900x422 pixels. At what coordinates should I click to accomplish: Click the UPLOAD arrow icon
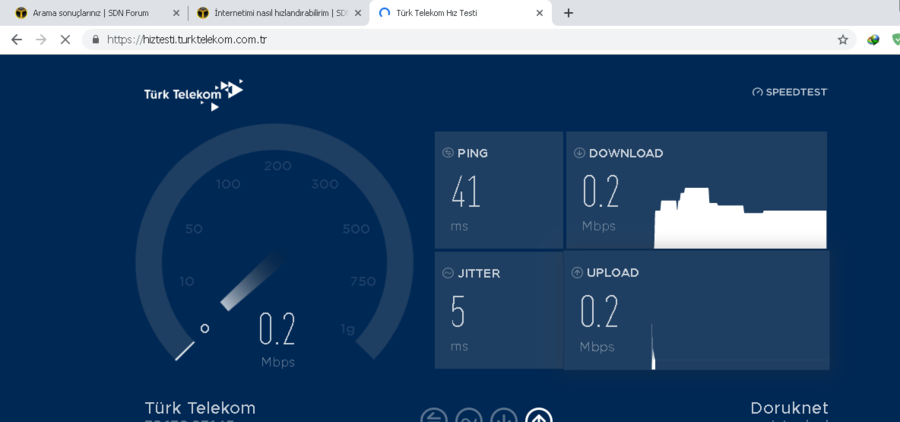pyautogui.click(x=577, y=273)
